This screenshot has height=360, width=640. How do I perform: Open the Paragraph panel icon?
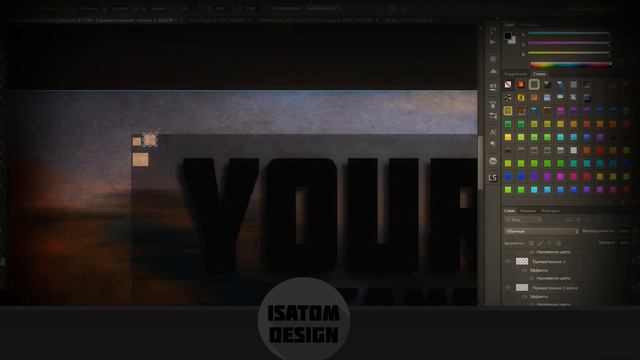pyautogui.click(x=493, y=144)
